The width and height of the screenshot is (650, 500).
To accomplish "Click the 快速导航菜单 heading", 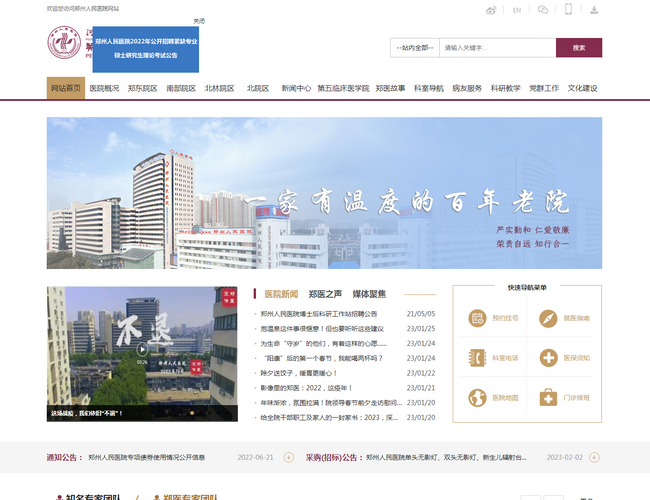I will pyautogui.click(x=527, y=287).
